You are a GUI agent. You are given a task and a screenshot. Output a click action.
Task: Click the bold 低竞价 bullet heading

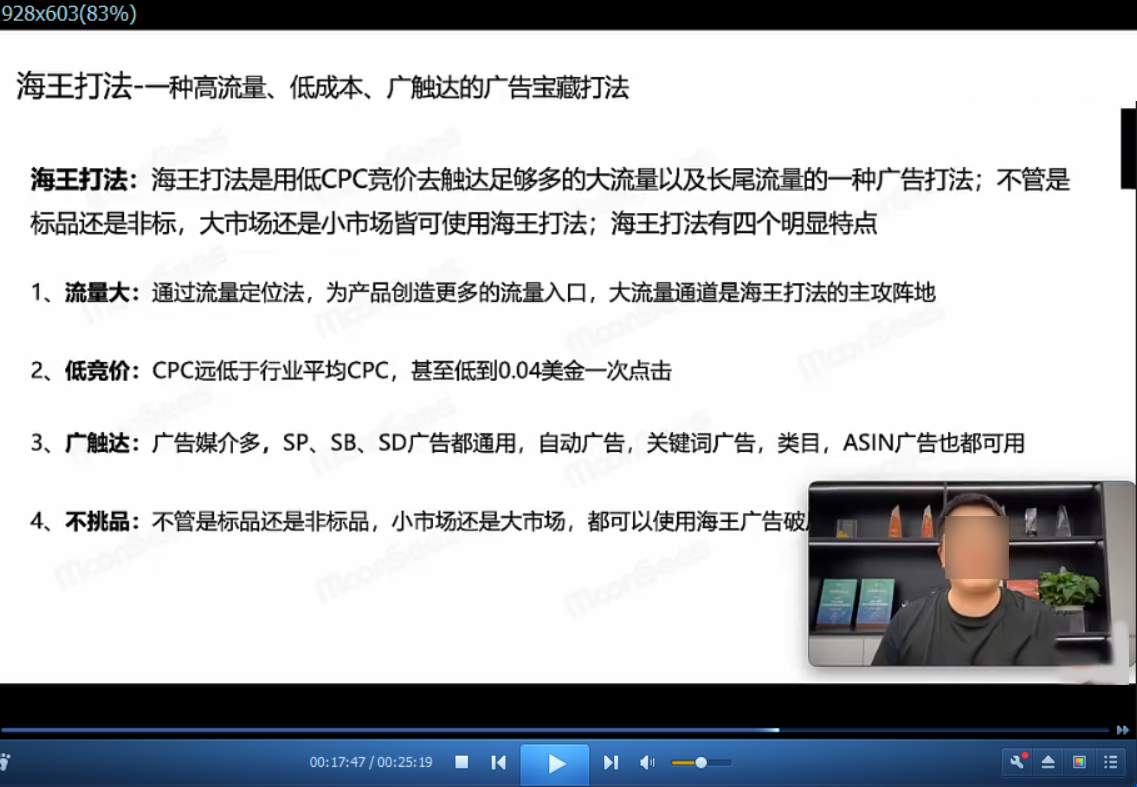105,371
